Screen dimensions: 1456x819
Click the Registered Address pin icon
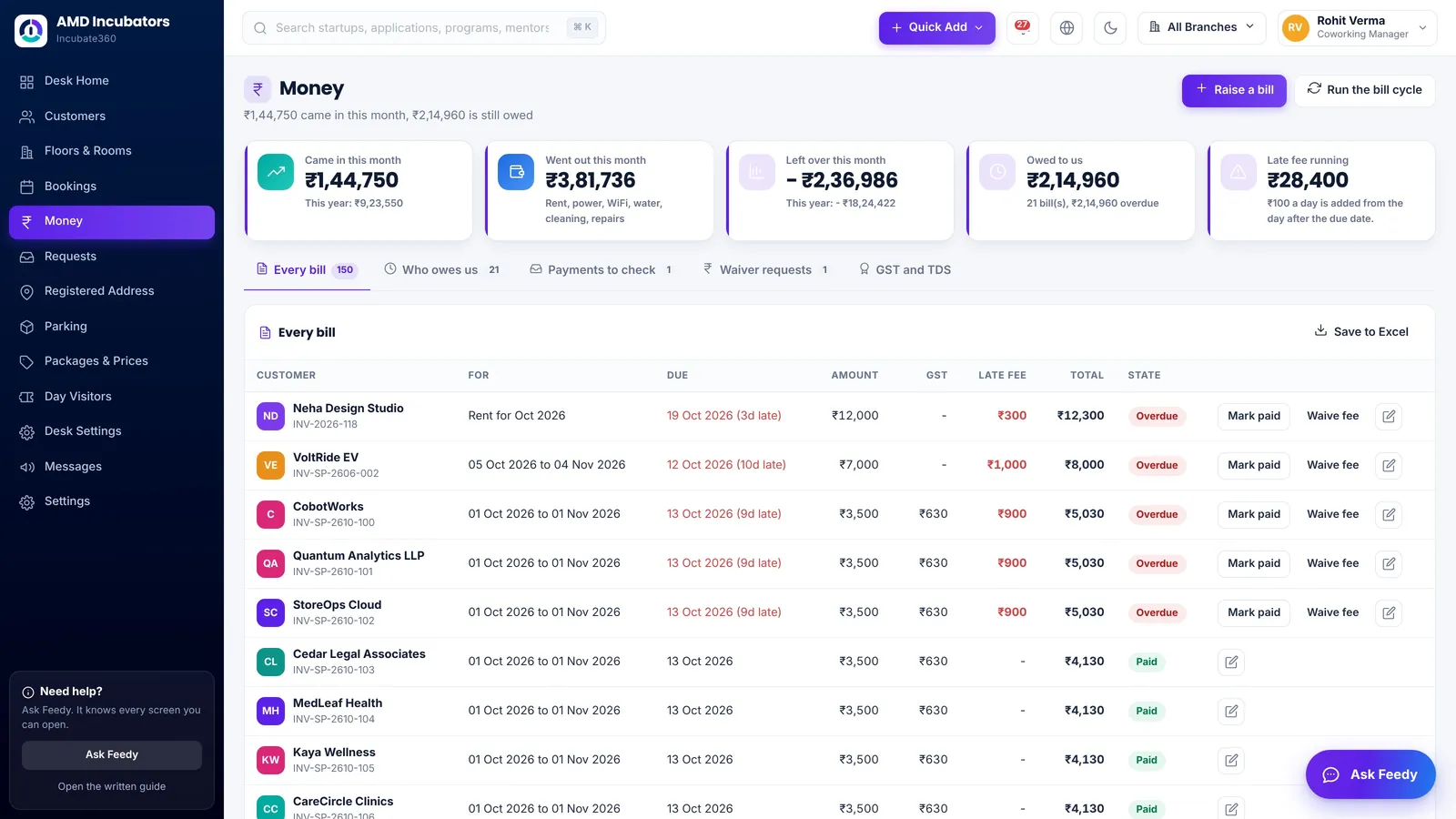[27, 292]
